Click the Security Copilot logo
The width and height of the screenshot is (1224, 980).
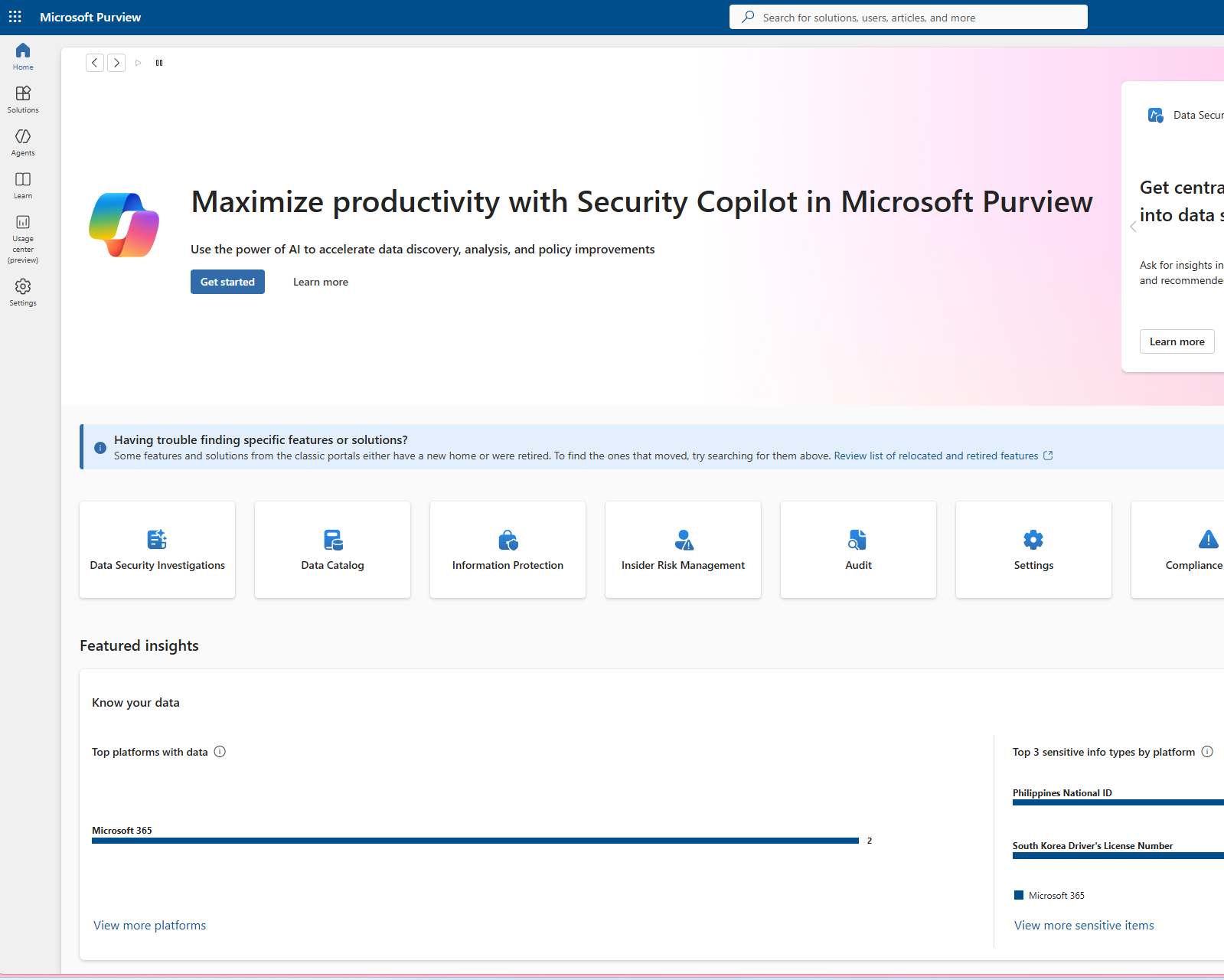[x=124, y=225]
